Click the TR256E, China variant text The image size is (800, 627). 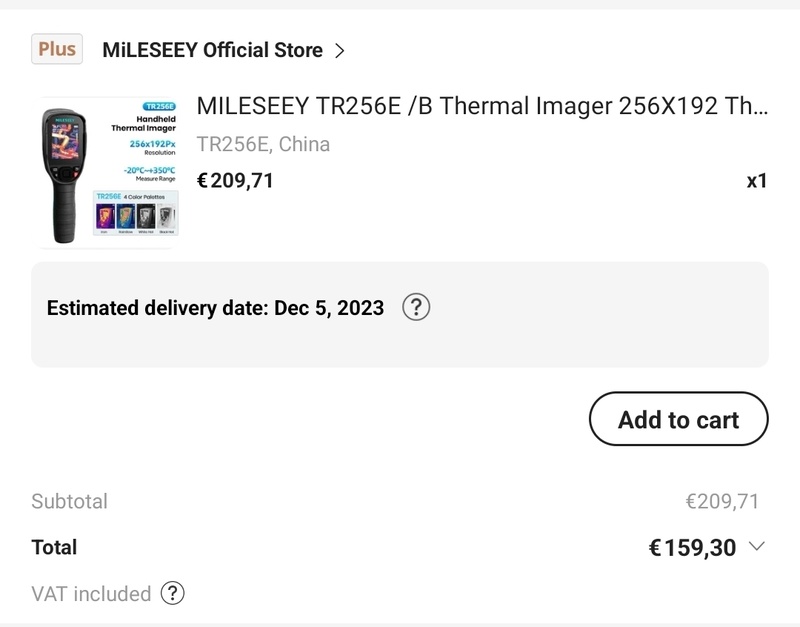[x=263, y=144]
